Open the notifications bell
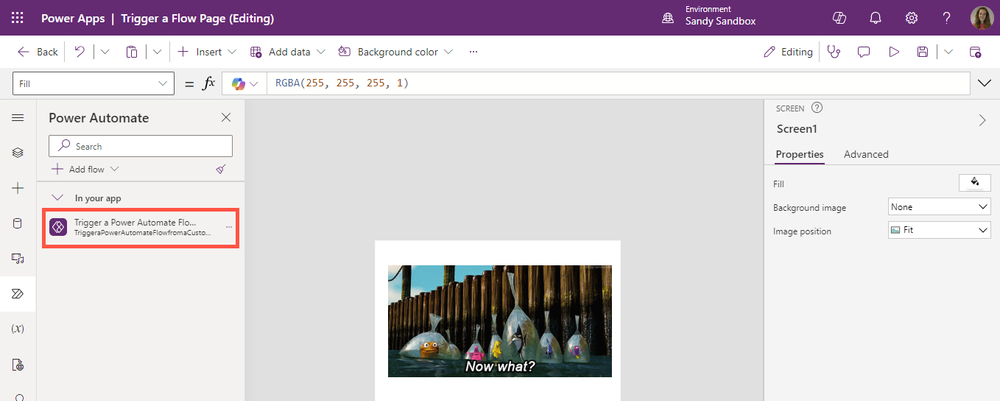Screen dimensions: 1000x401 tap(875, 18)
